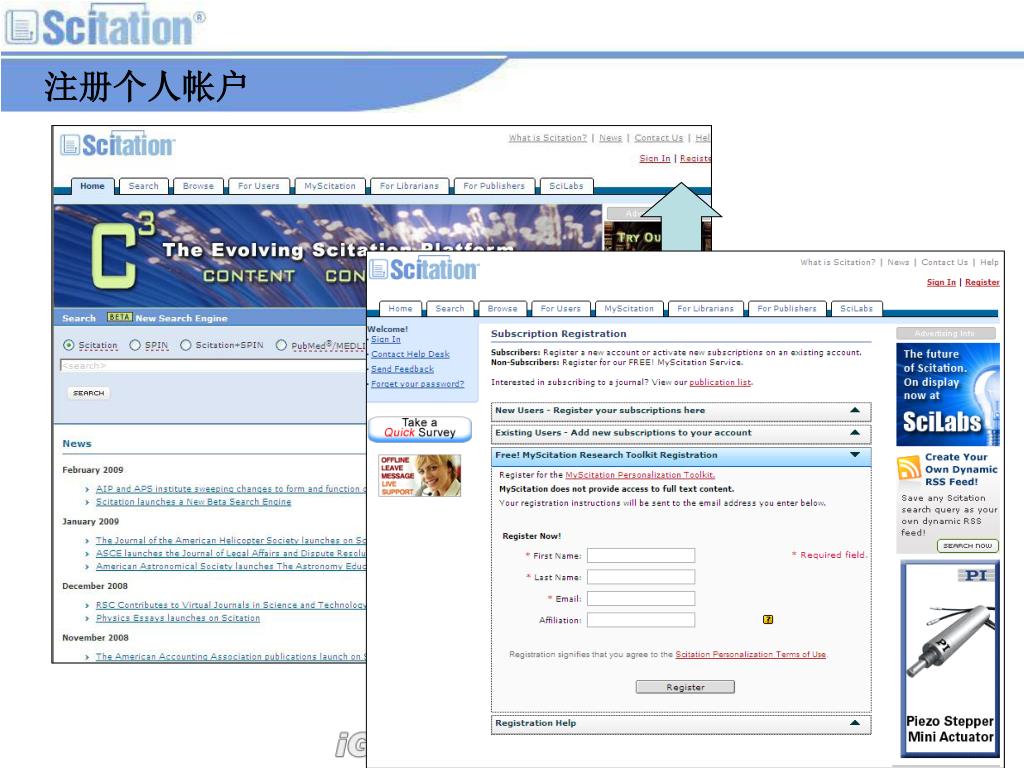Focus the First Name input field

point(641,556)
